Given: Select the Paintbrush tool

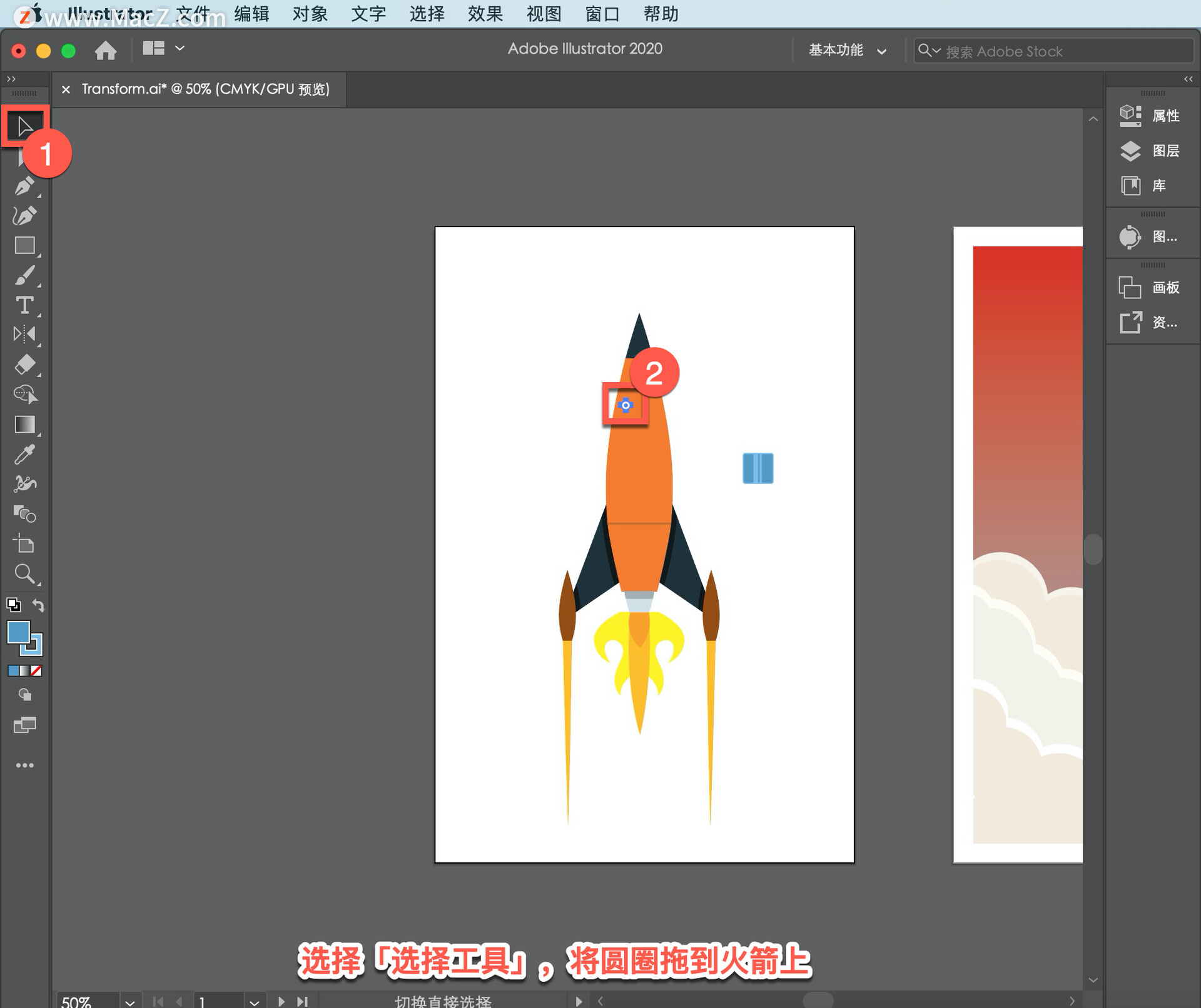Looking at the screenshot, I should 24,275.
